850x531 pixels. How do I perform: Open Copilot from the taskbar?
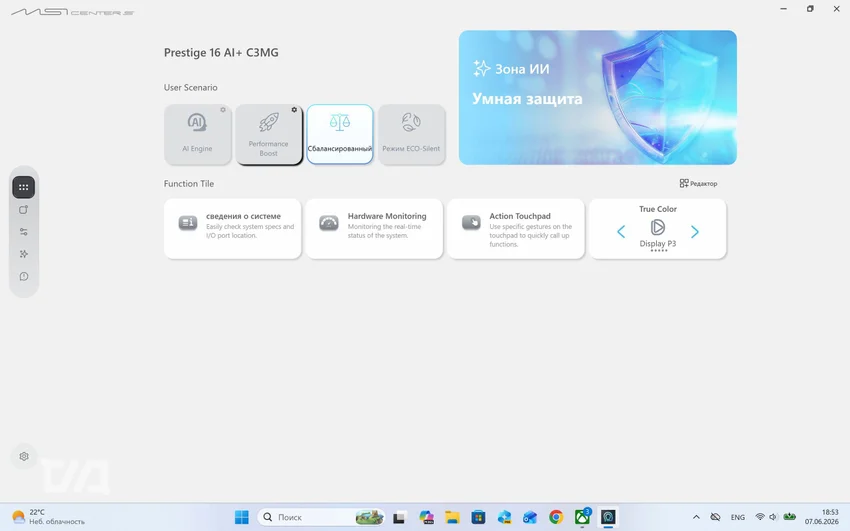tap(427, 517)
